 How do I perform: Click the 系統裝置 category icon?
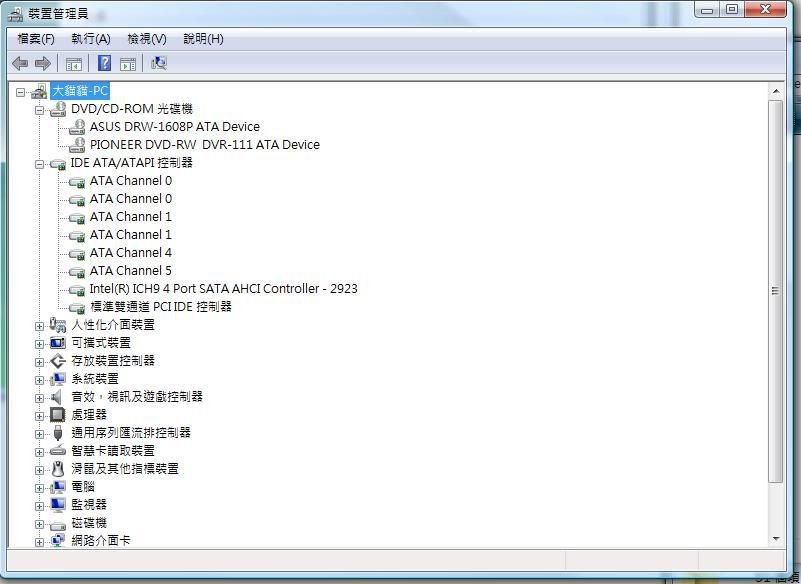[x=58, y=379]
